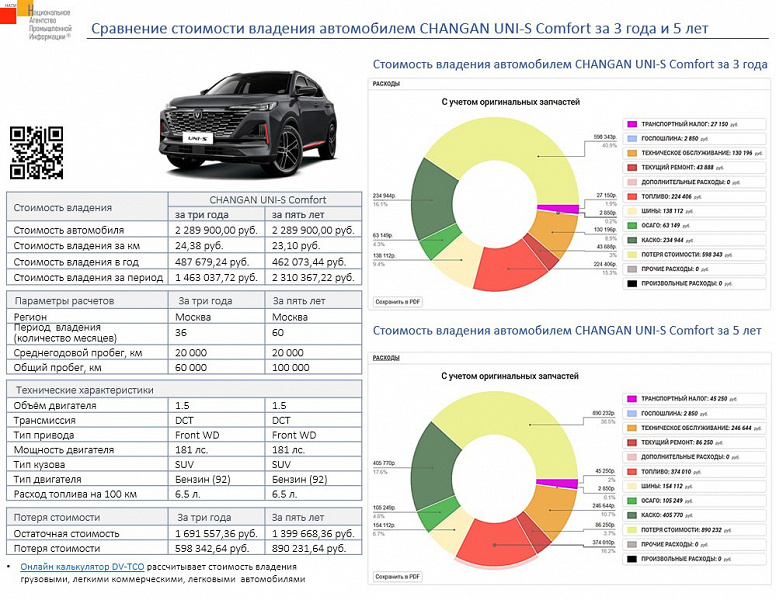Image resolution: width=776 pixels, height=600 pixels.
Task: Click the pink Дополнительные расходы swatch in the 3-year legend
Action: (x=632, y=182)
